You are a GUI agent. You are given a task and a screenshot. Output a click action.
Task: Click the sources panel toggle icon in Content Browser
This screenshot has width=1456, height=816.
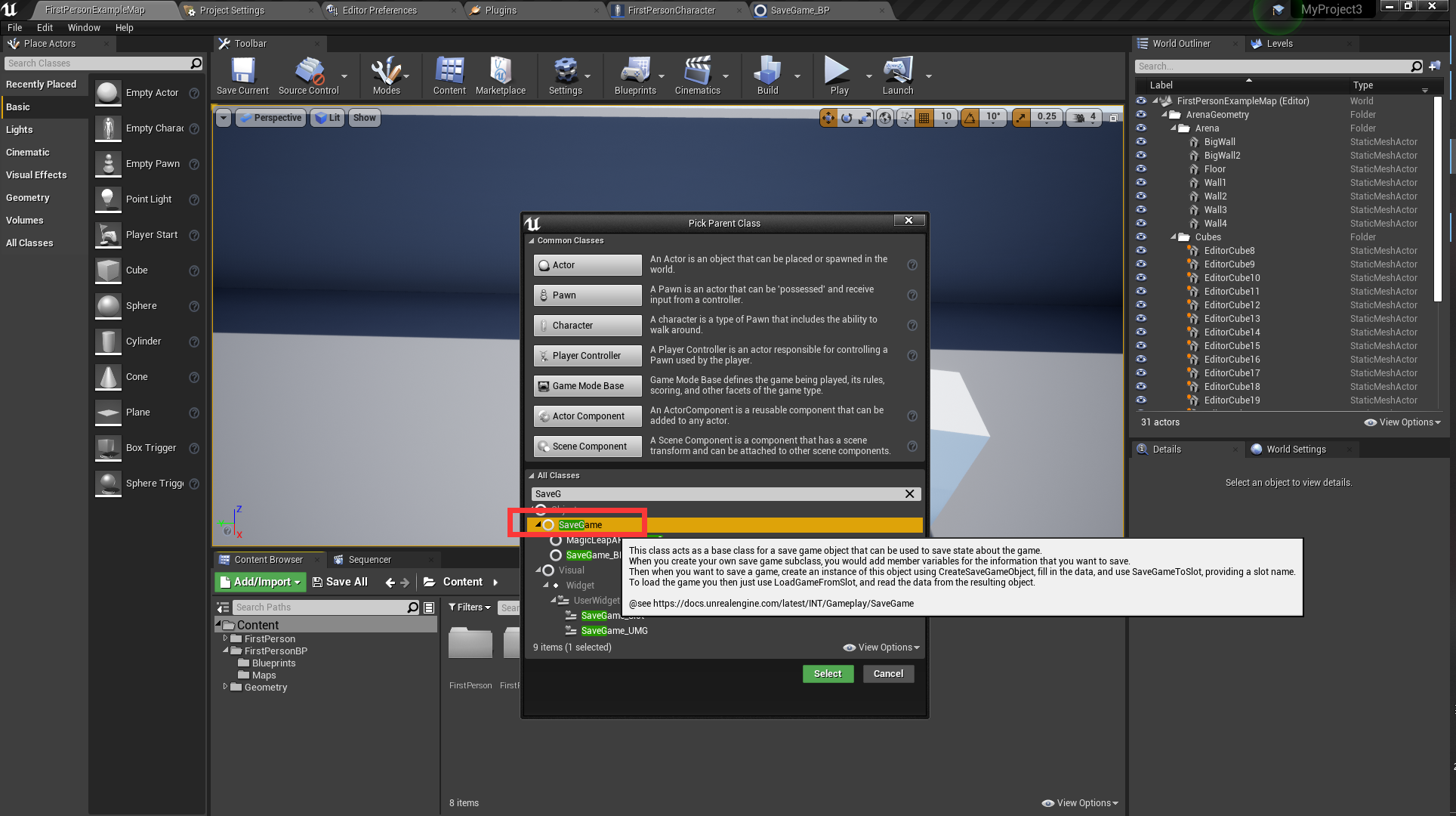223,607
